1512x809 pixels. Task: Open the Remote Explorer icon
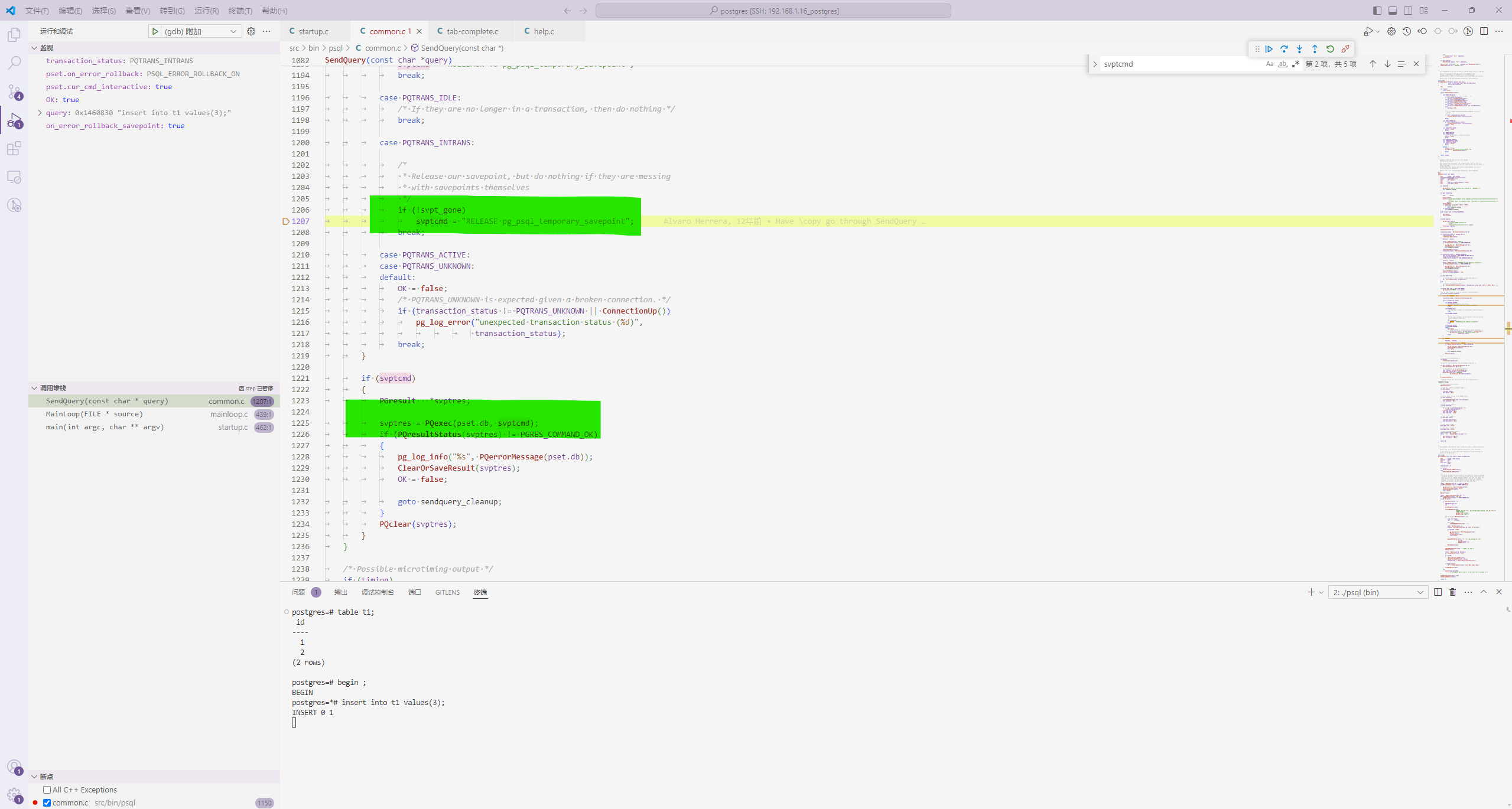(14, 177)
